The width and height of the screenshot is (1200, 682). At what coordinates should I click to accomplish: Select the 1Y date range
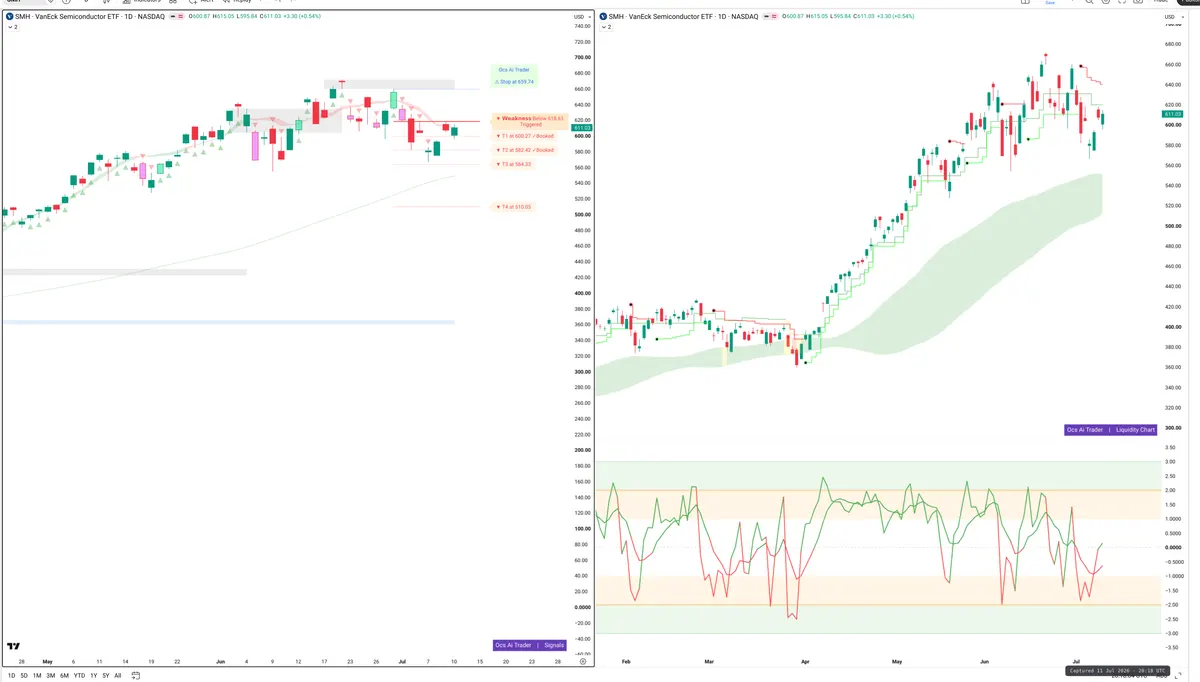point(93,676)
